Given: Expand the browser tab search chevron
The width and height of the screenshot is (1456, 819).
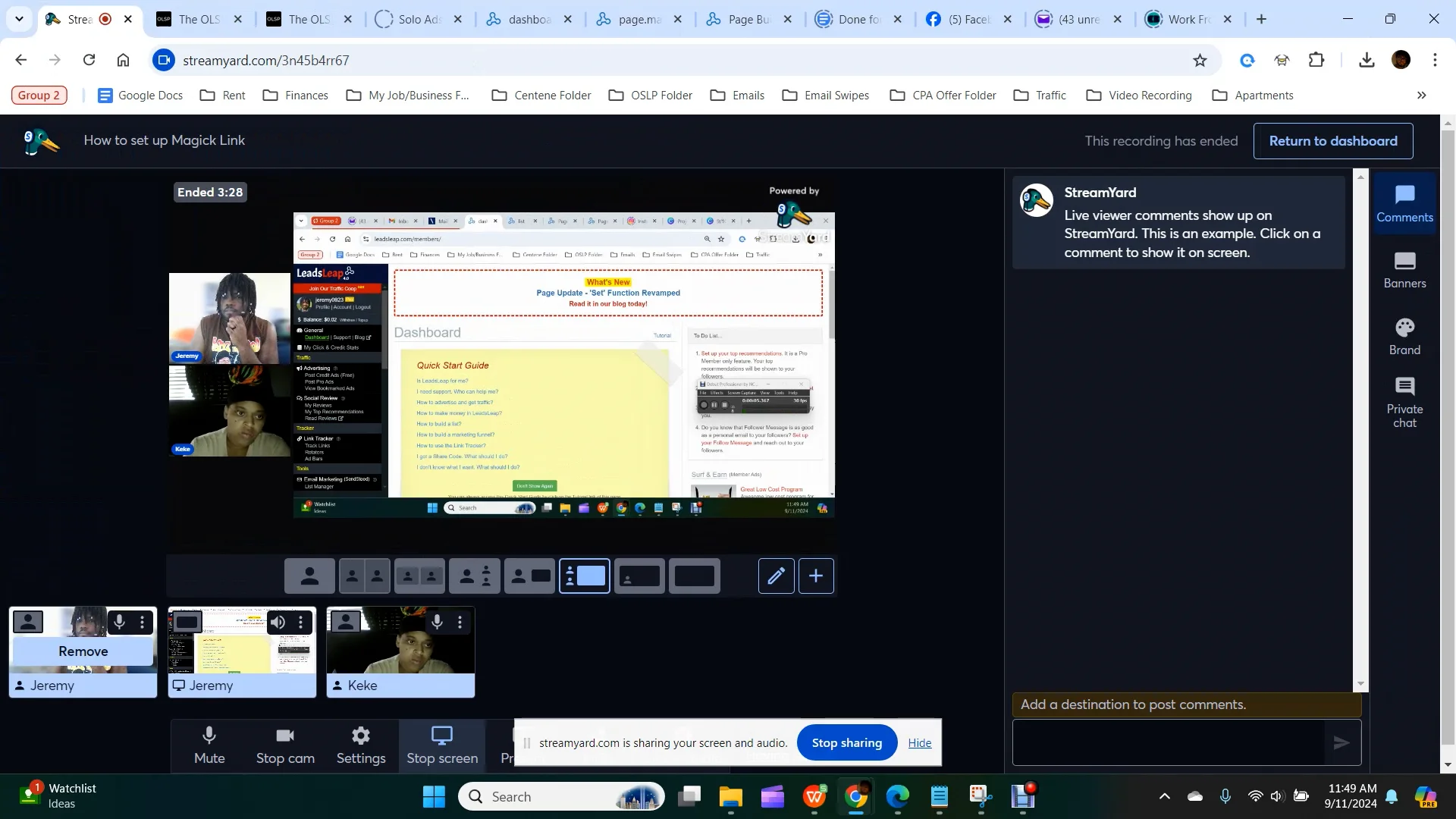Looking at the screenshot, I should coord(19,19).
